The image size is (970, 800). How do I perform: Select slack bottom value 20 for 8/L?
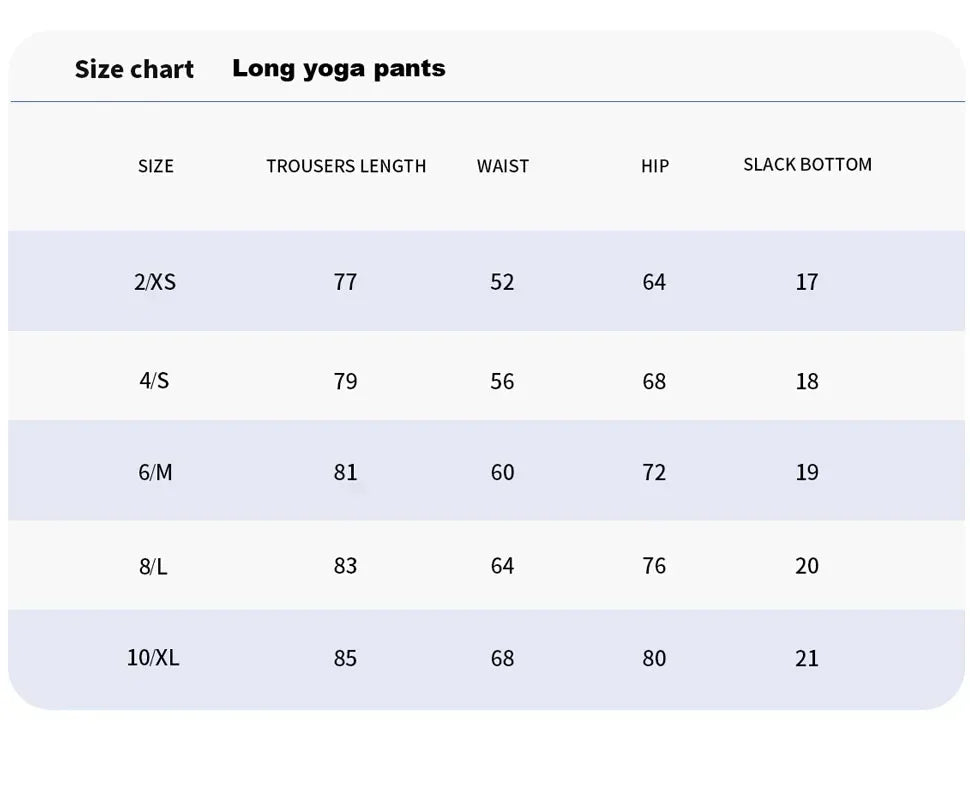point(807,566)
